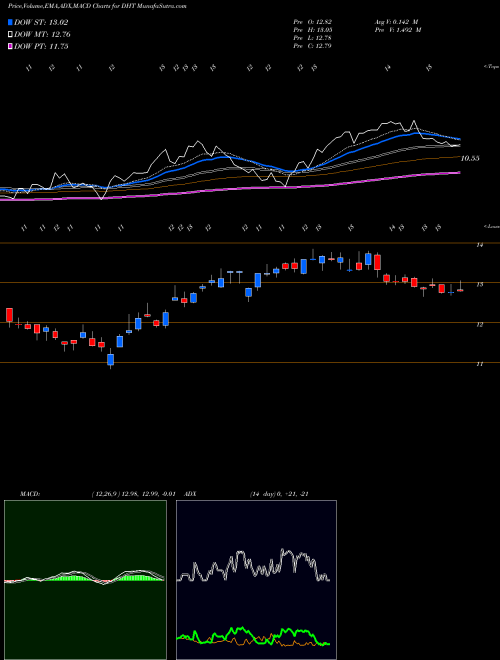This screenshot has width=500, height=660.
Task: Click the MACD '(12,26,9) 12.98, 12.99, -0.01' values
Action: (x=133, y=494)
